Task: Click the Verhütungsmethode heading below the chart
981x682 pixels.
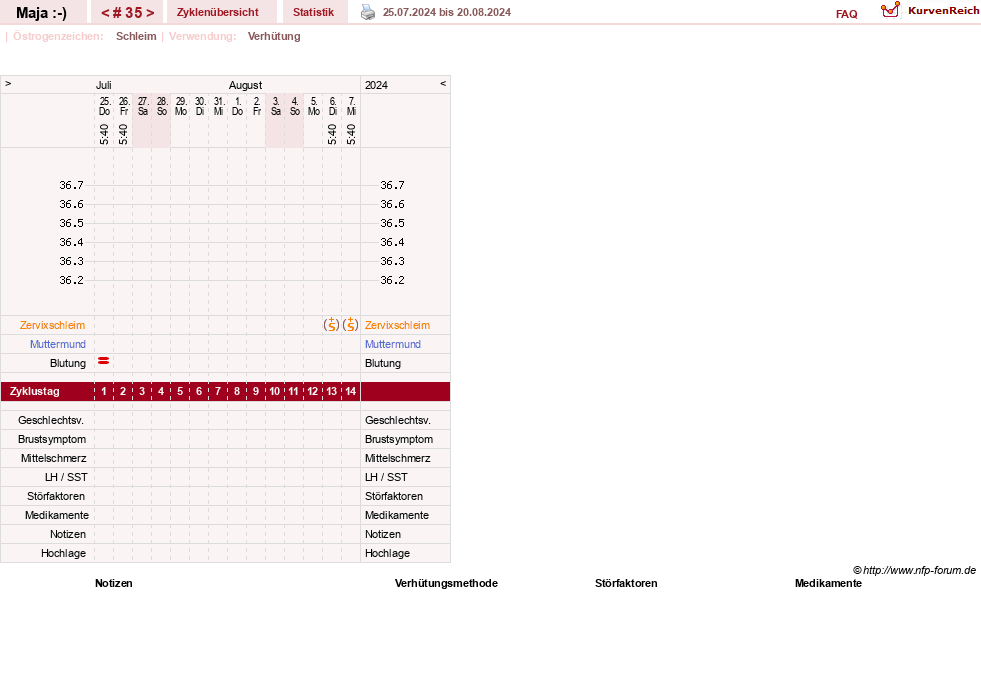Action: click(x=446, y=583)
